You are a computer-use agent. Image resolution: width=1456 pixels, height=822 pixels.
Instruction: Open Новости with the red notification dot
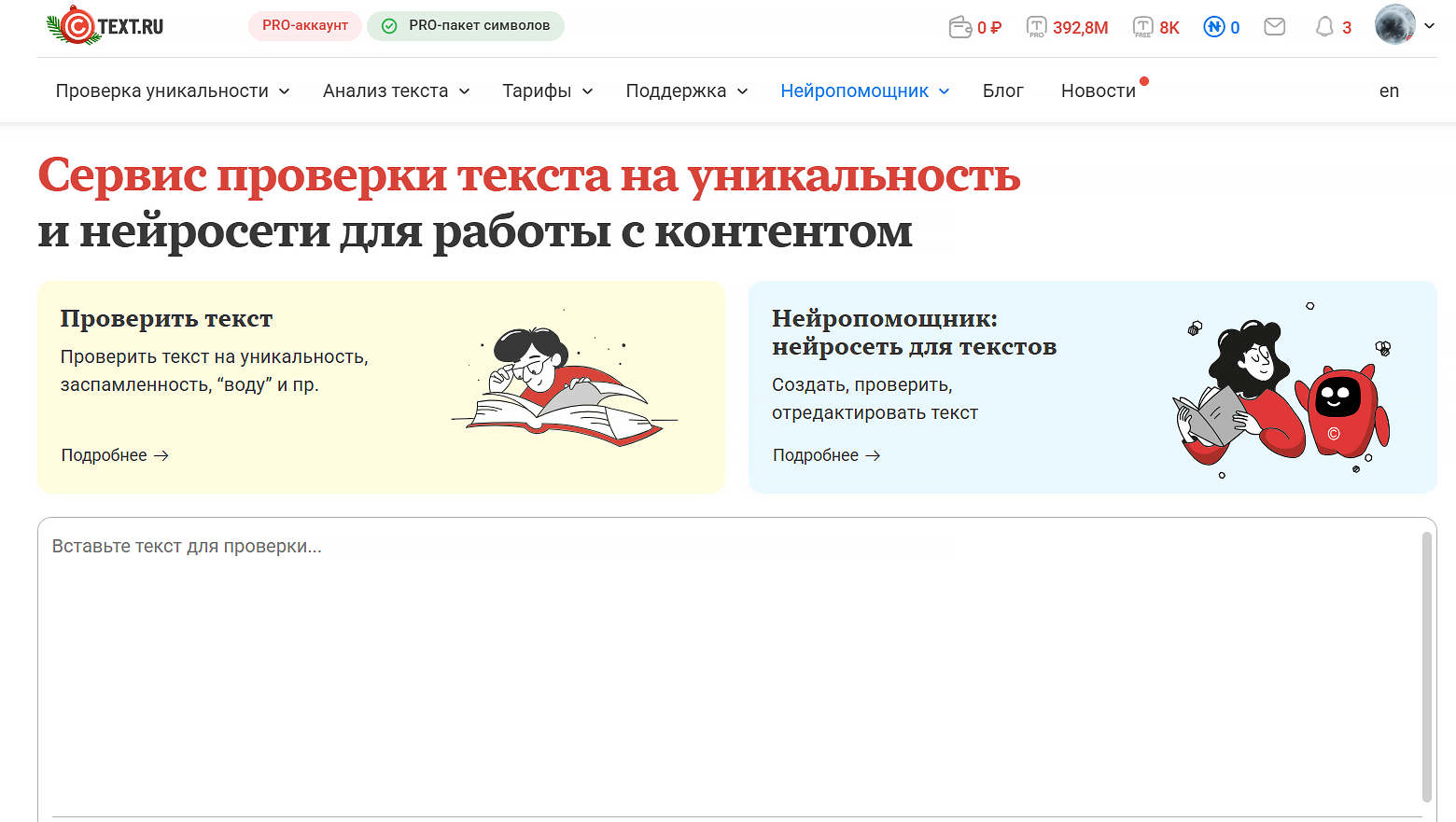[x=1098, y=91]
